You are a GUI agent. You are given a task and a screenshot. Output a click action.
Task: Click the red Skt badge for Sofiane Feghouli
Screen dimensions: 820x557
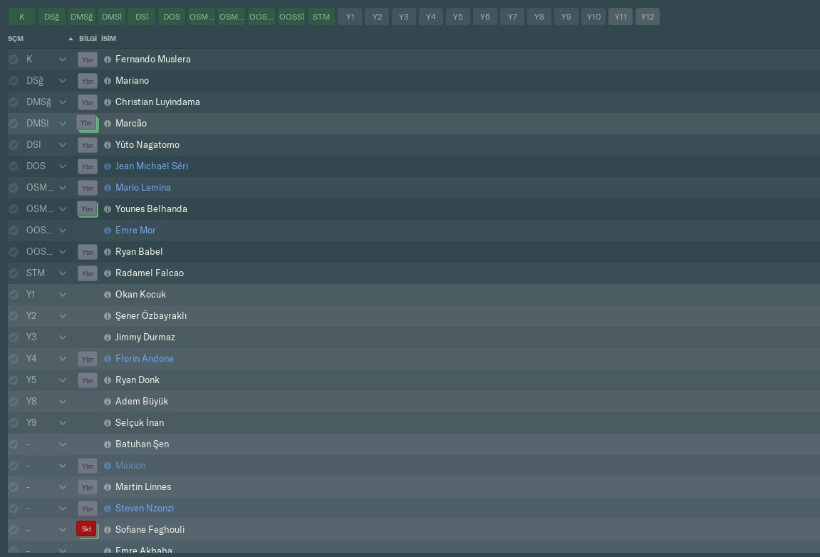pos(87,529)
